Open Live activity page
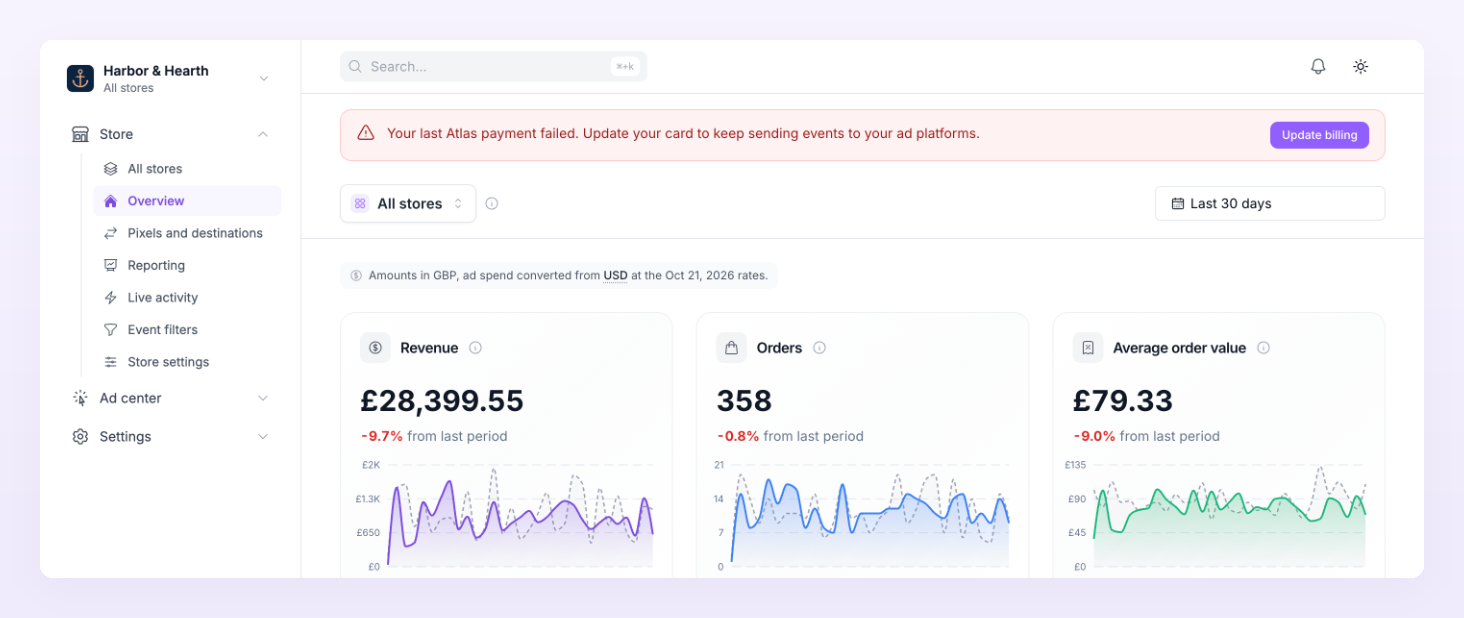Image resolution: width=1464 pixels, height=618 pixels. [x=187, y=297]
